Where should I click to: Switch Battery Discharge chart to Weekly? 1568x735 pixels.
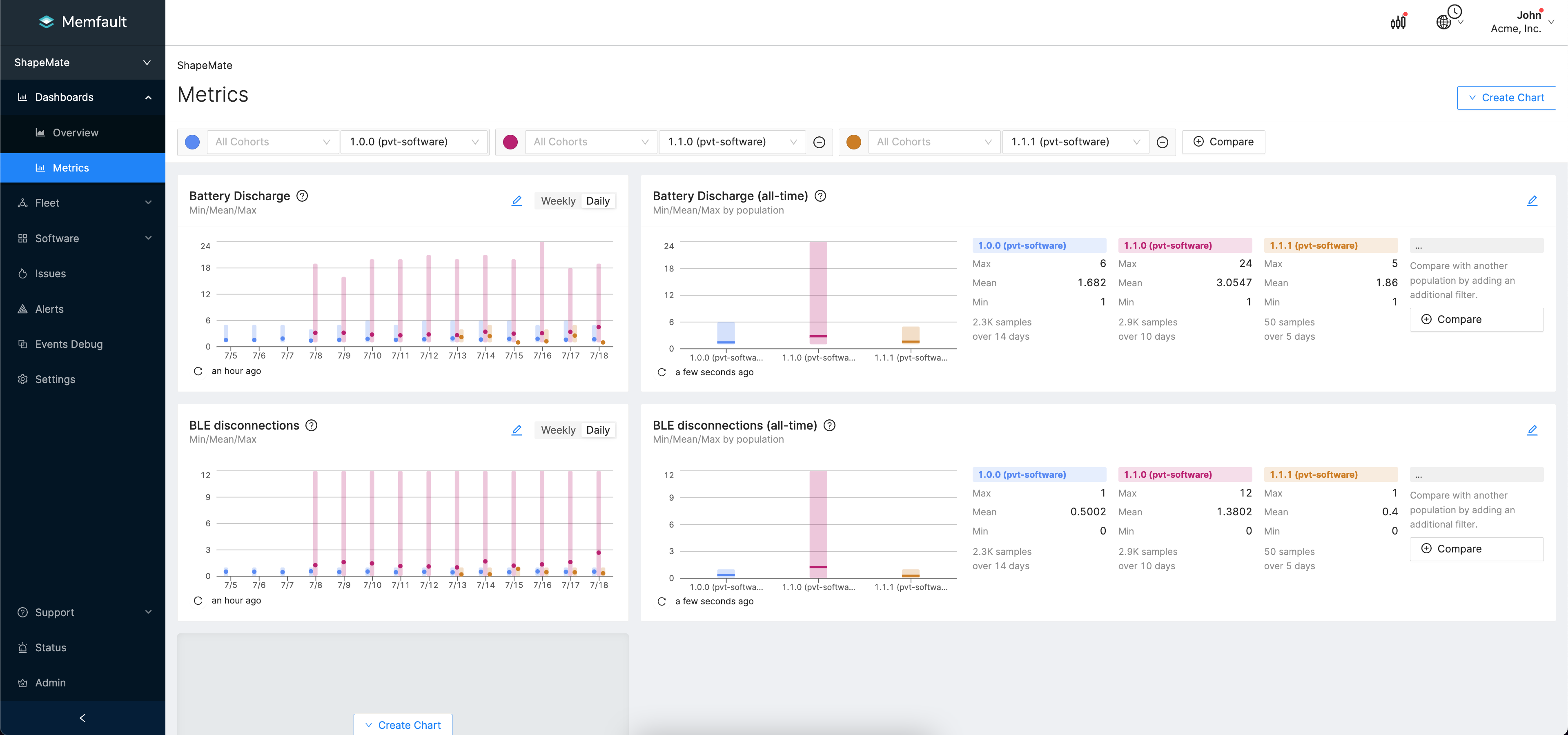(x=557, y=201)
